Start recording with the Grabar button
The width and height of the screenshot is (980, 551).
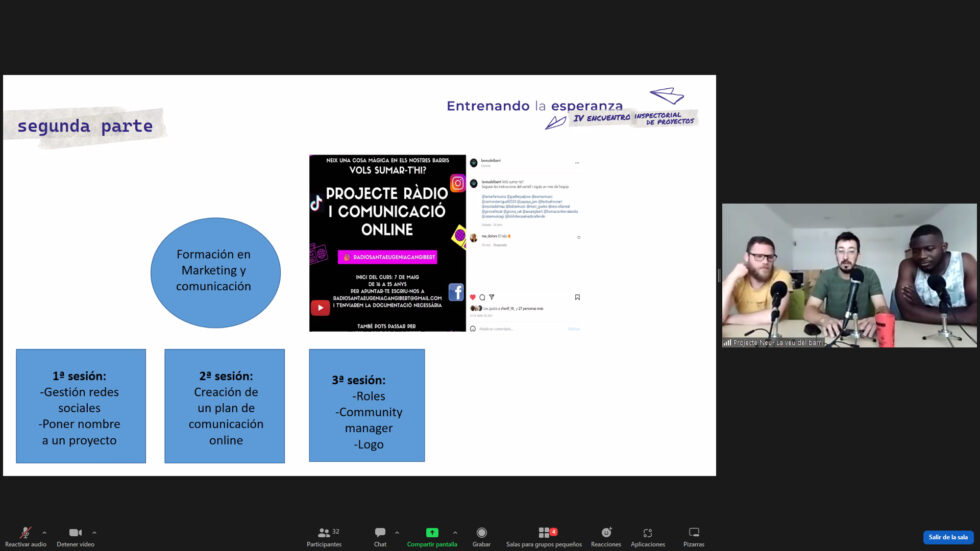481,533
